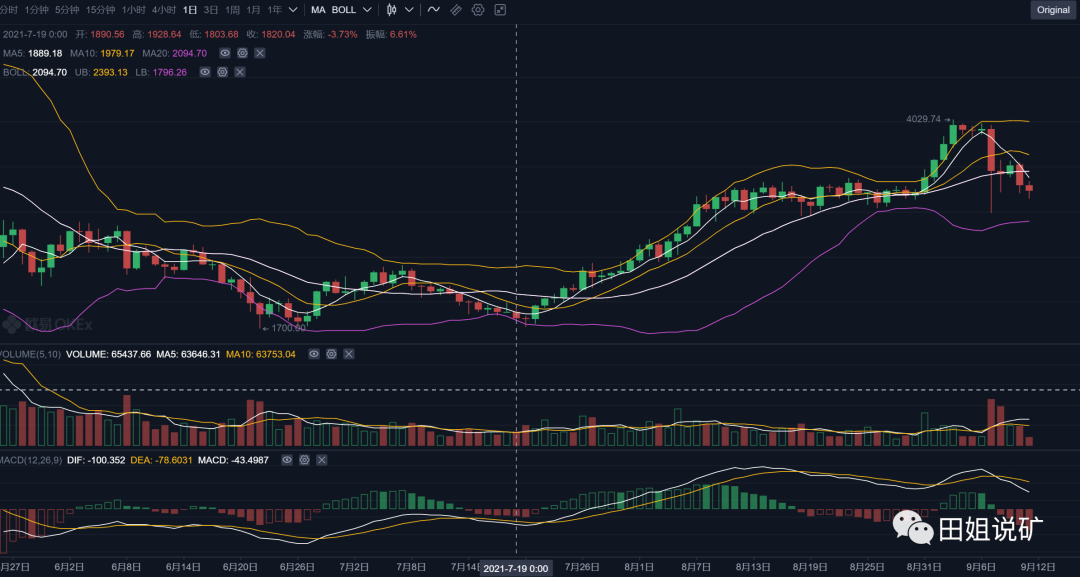Select the 1小时 time interval
Screen dimensions: 1080x577
[134, 10]
